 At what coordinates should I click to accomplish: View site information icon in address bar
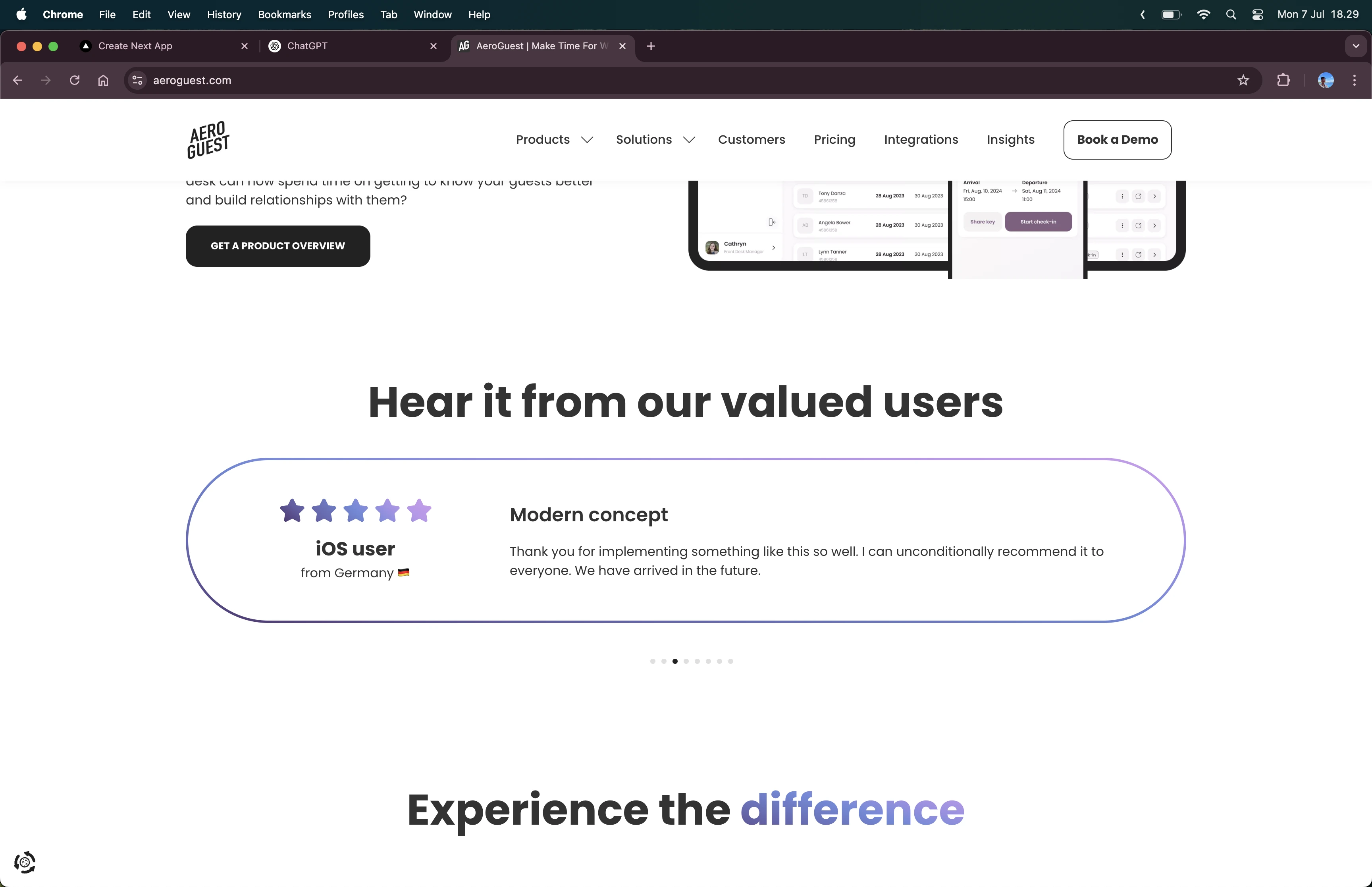137,81
